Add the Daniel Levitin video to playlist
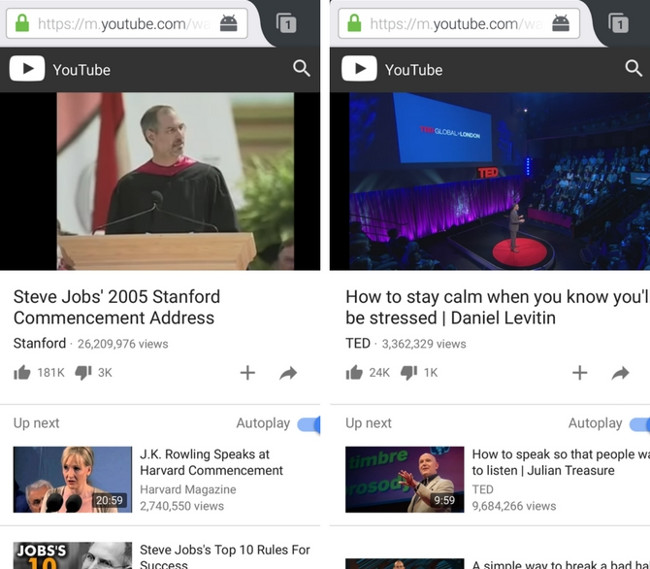Screen dimensions: 650x569 coord(580,373)
